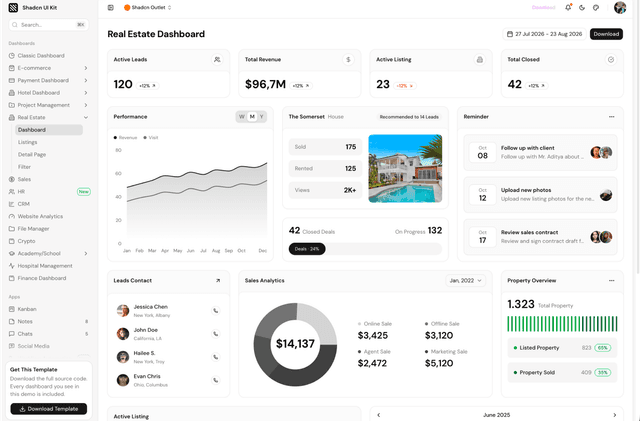
Task: Click Recommended to 14 Leads badge
Action: click(x=409, y=117)
